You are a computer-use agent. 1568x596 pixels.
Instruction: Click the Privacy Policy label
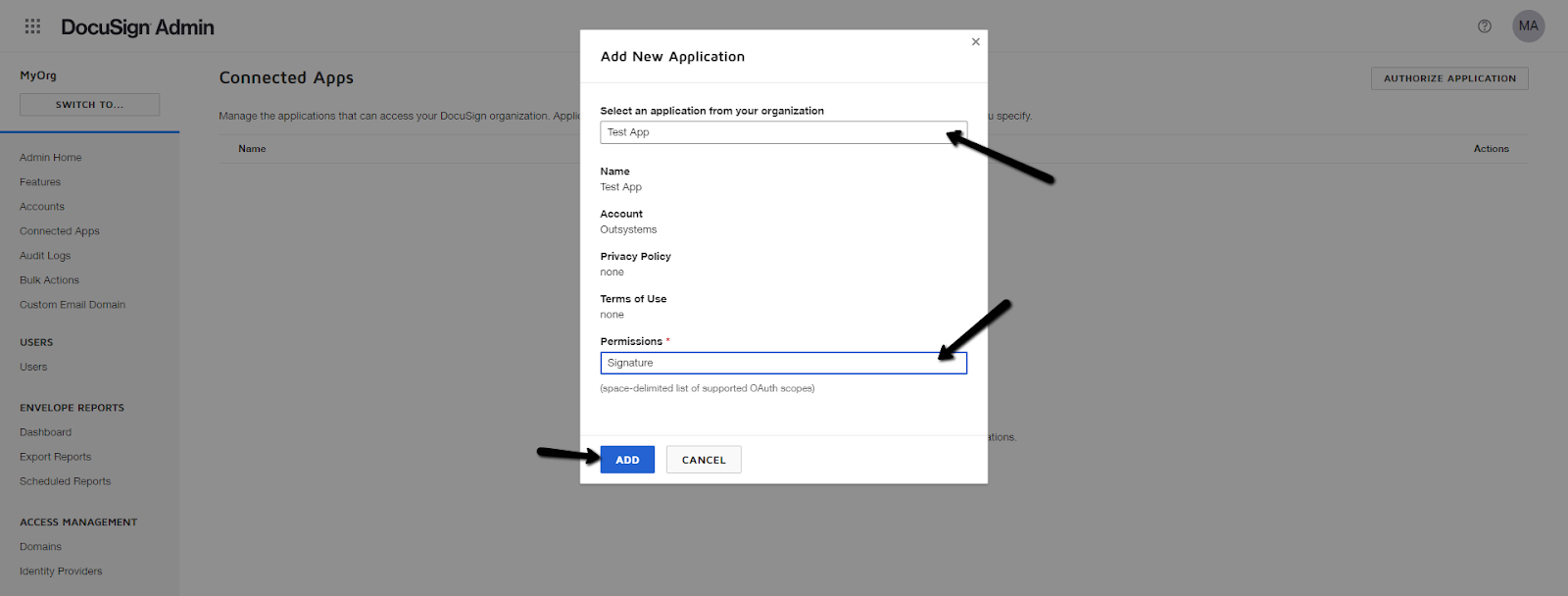tap(635, 257)
